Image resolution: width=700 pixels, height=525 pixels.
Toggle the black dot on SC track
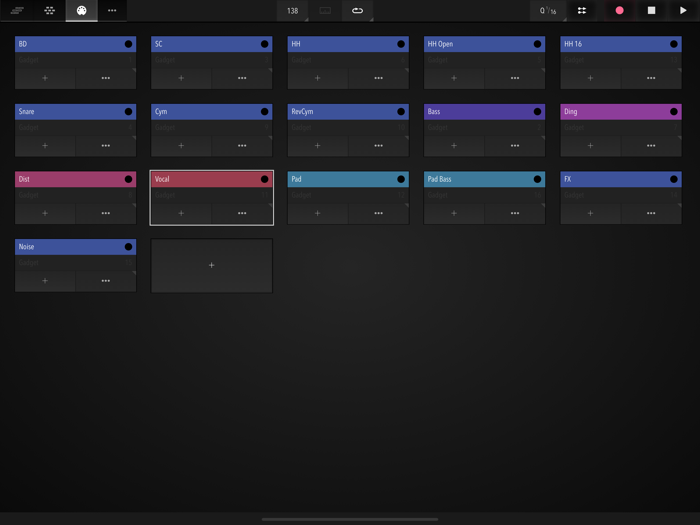264,44
